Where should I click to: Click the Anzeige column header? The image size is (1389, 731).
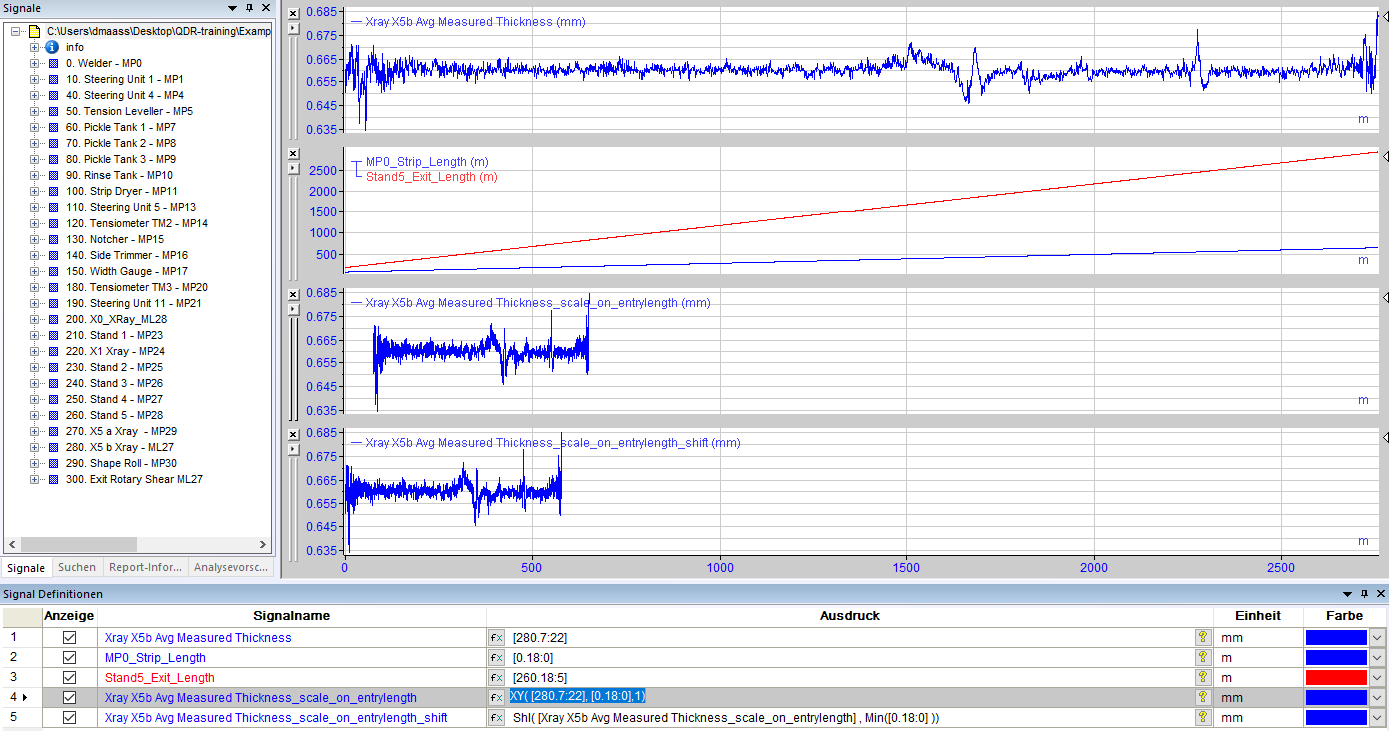point(69,616)
